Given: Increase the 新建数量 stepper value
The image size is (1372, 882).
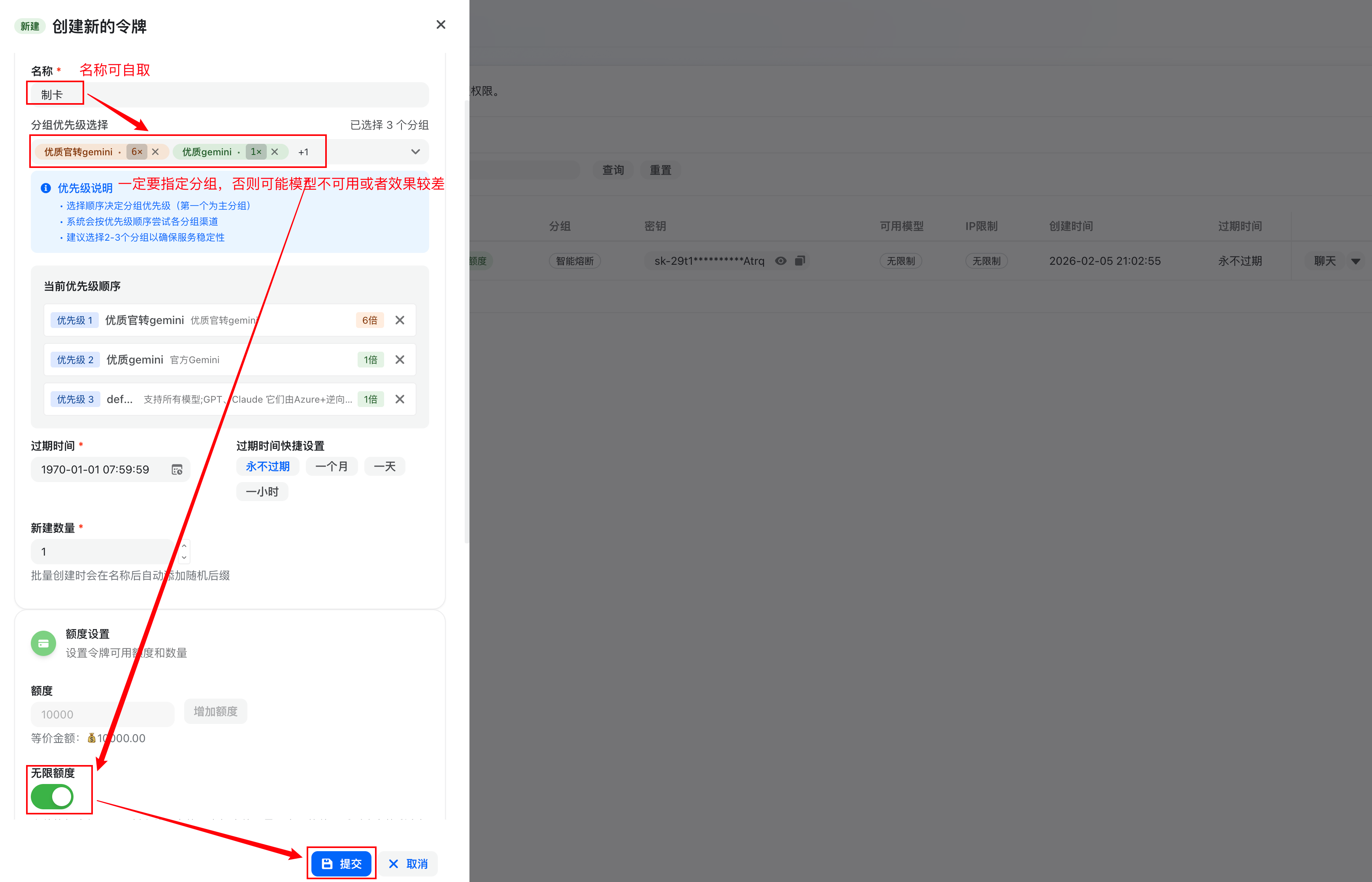Looking at the screenshot, I should [184, 546].
